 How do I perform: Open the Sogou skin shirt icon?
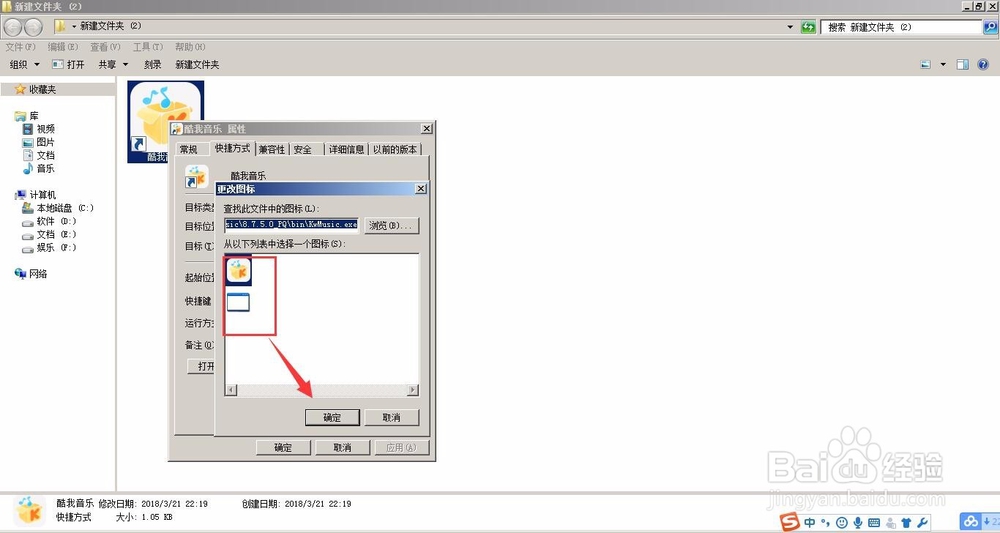tap(906, 523)
